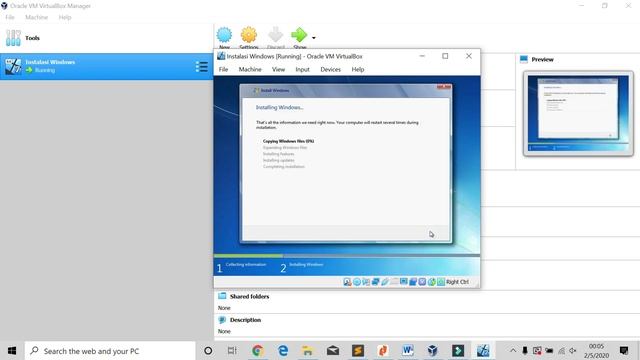Click the VirtualBox icon in VM title bar
The height and width of the screenshot is (360, 640).
tap(221, 56)
